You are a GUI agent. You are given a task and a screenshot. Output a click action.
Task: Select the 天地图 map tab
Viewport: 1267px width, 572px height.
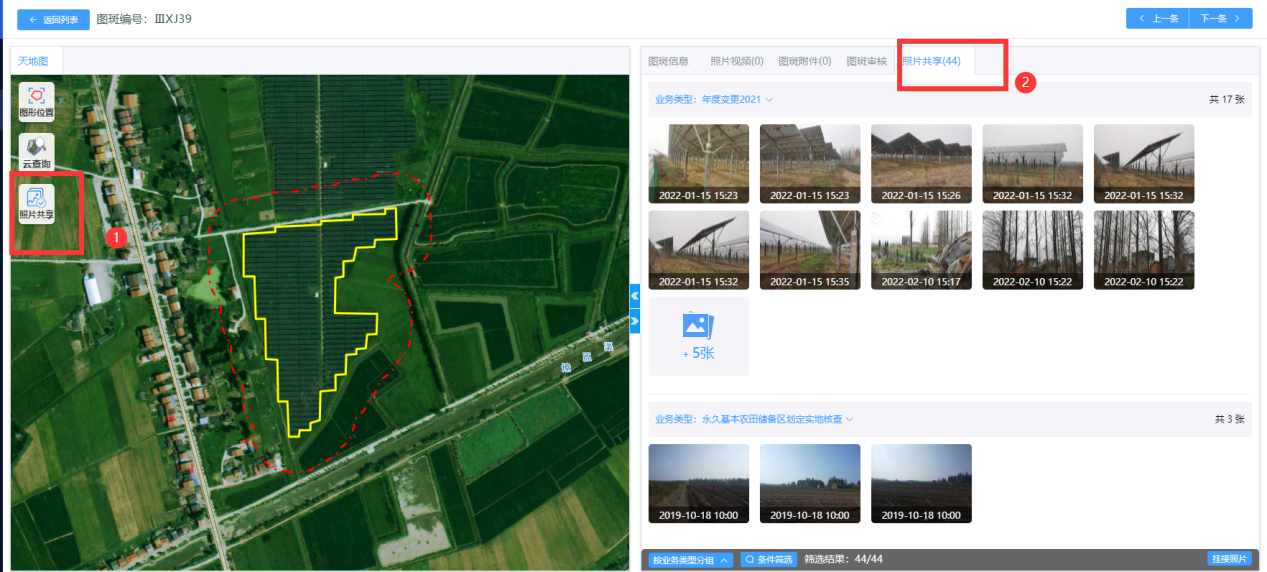pyautogui.click(x=36, y=61)
